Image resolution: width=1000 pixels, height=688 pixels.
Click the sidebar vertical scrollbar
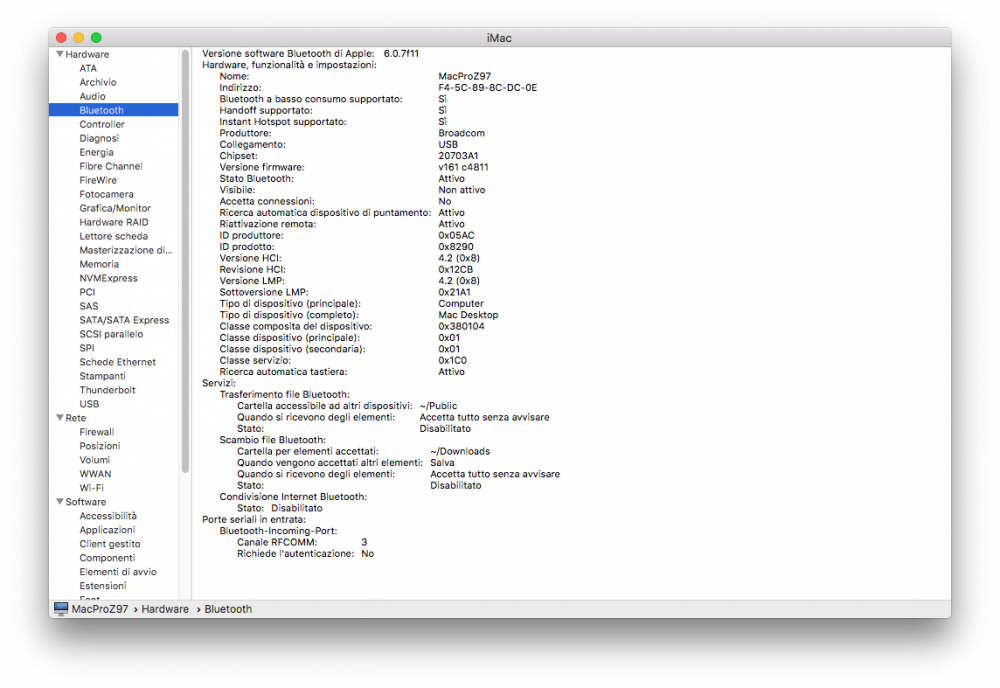186,261
